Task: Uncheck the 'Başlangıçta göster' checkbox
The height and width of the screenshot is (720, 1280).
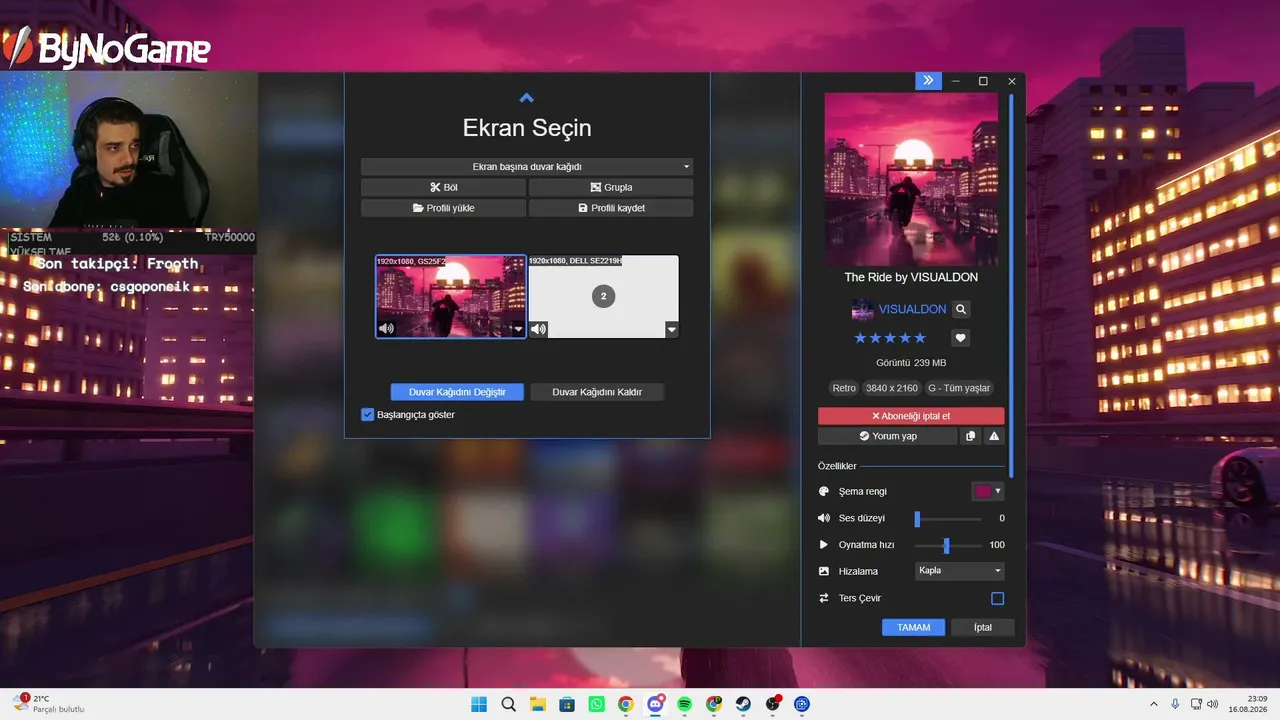Action: pos(367,414)
